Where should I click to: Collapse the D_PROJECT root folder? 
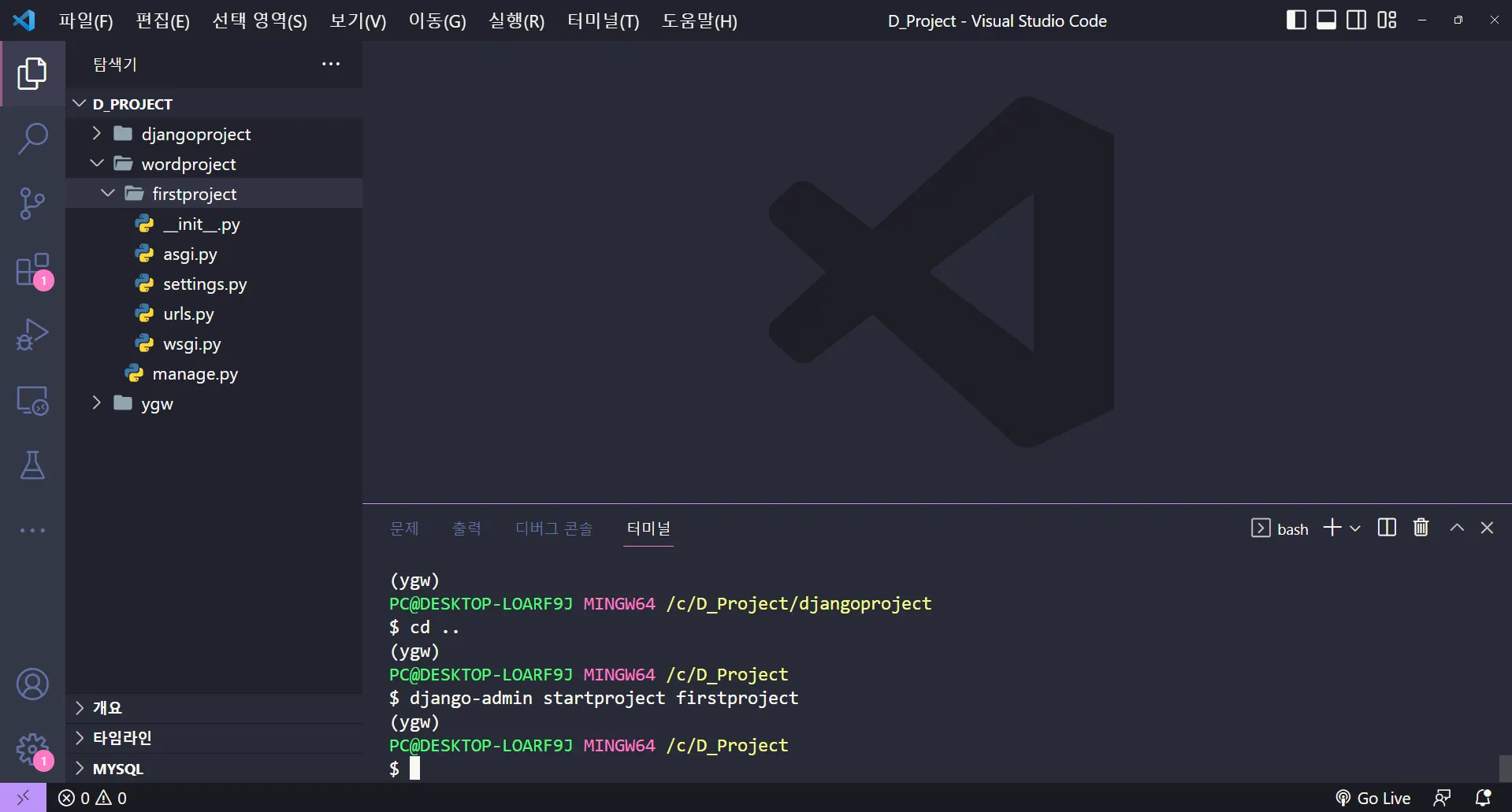[214, 104]
